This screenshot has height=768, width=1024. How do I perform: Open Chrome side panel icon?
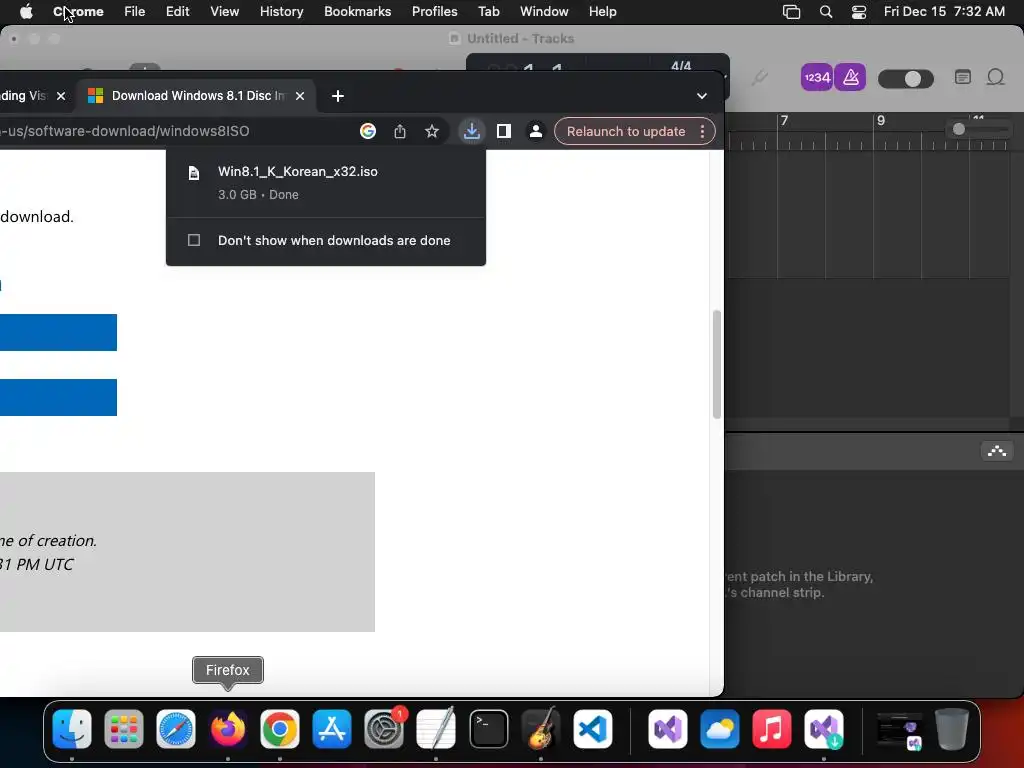click(504, 131)
